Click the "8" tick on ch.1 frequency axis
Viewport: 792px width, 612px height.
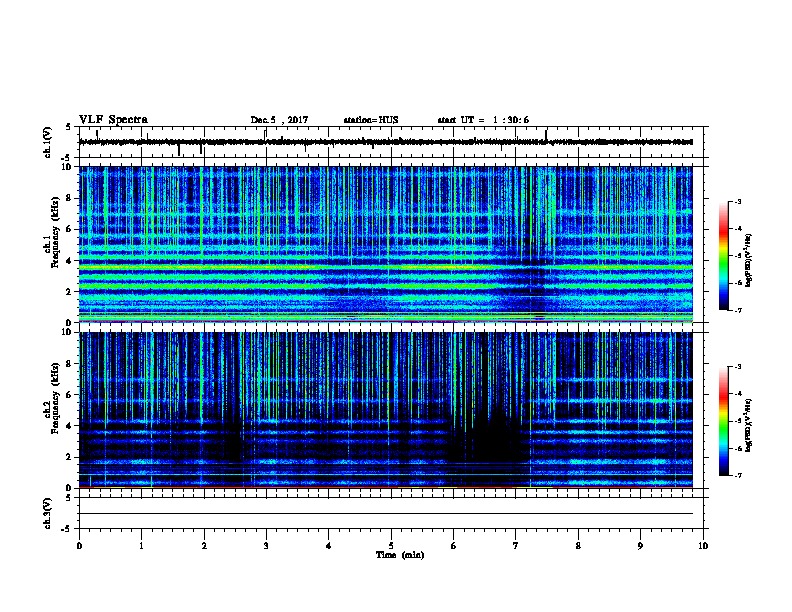click(x=70, y=198)
